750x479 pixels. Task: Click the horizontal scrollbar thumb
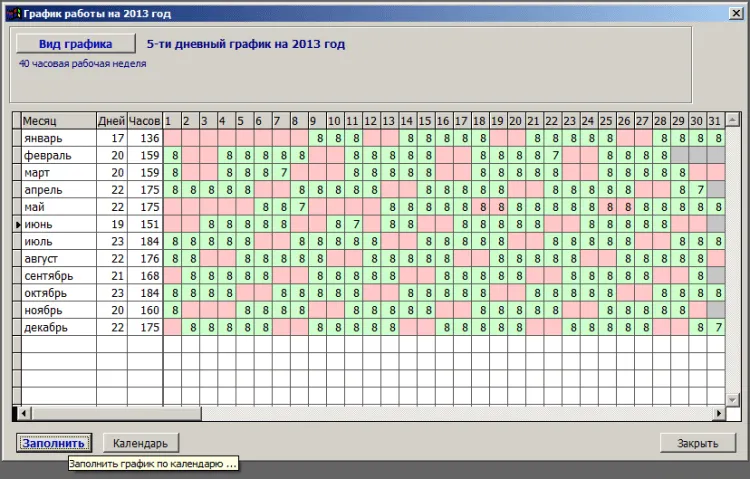(116, 413)
